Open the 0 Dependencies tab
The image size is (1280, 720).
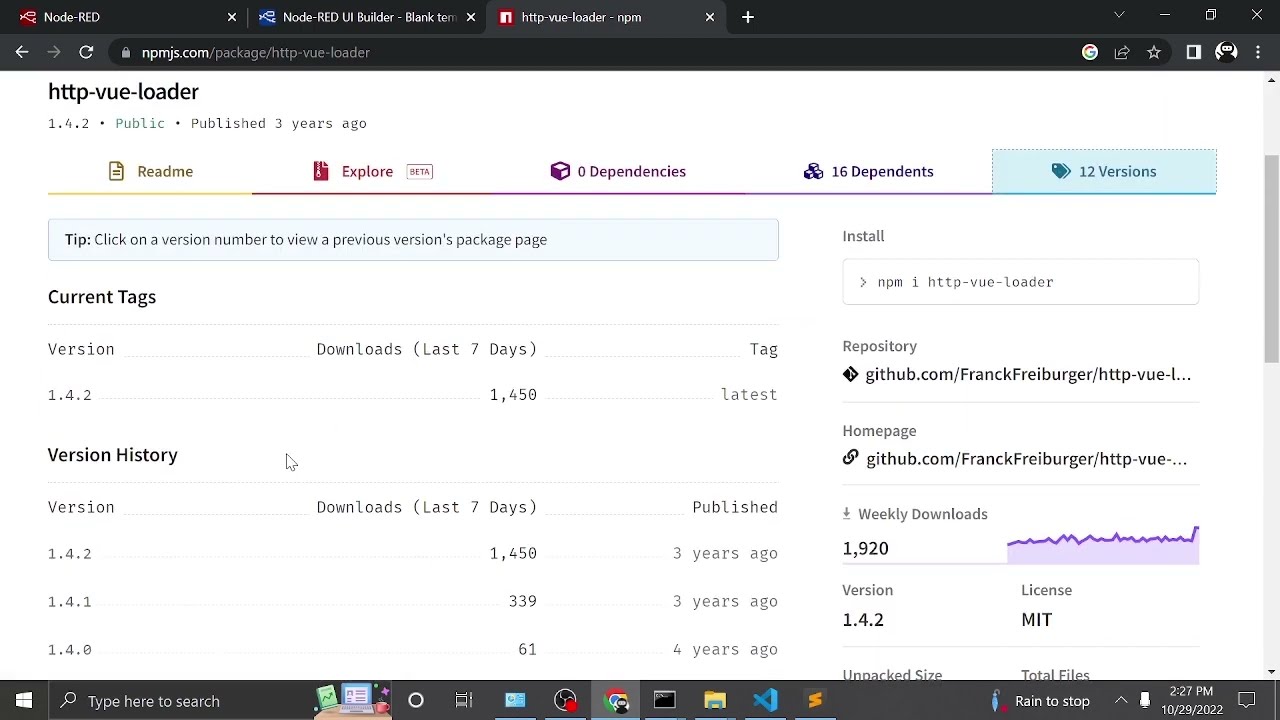click(618, 171)
